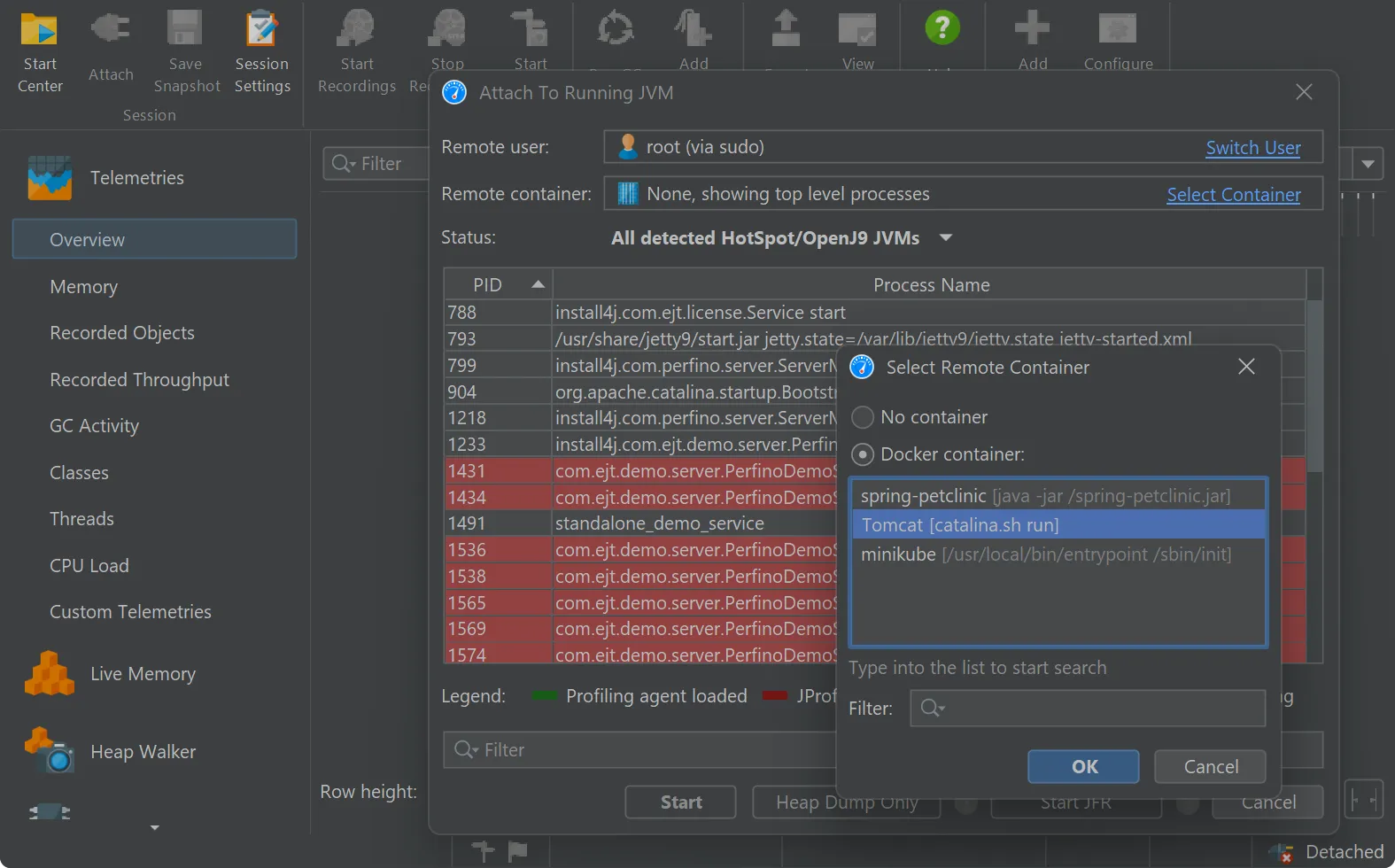This screenshot has height=868, width=1395.
Task: Select the No container radio button
Action: (x=862, y=417)
